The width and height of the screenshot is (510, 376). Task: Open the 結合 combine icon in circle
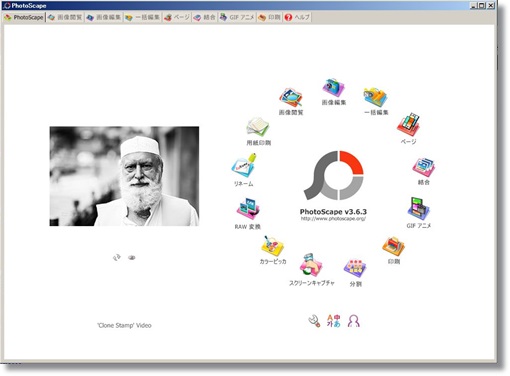pos(423,166)
